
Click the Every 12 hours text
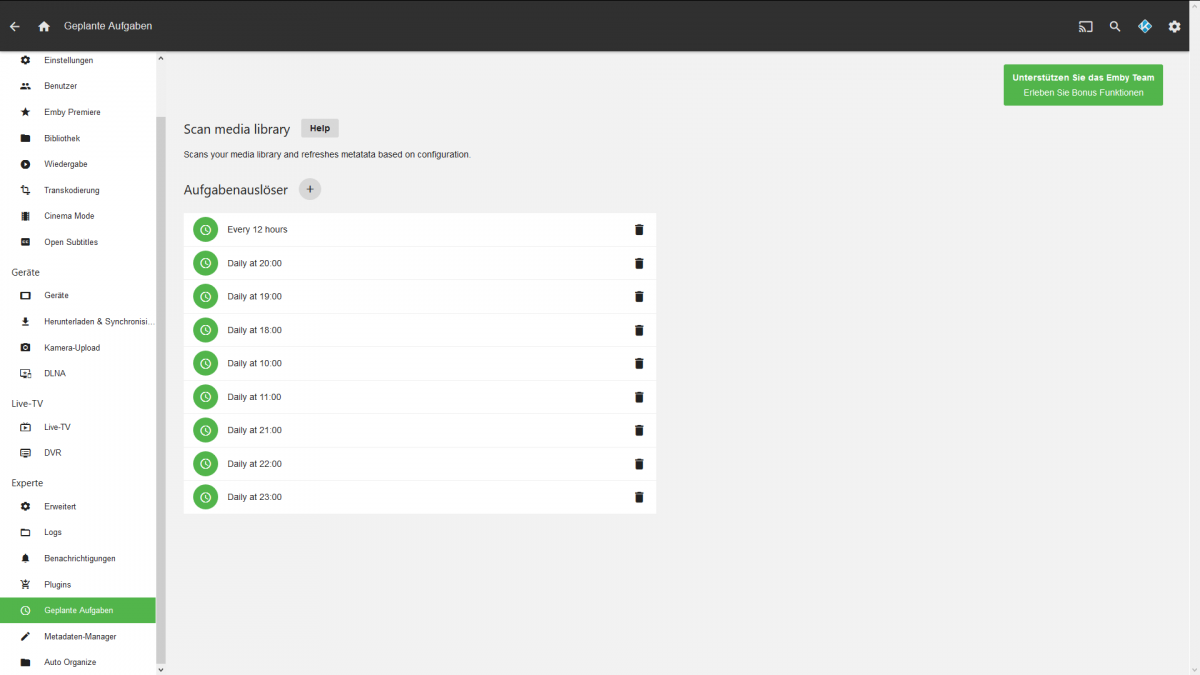[x=257, y=230]
